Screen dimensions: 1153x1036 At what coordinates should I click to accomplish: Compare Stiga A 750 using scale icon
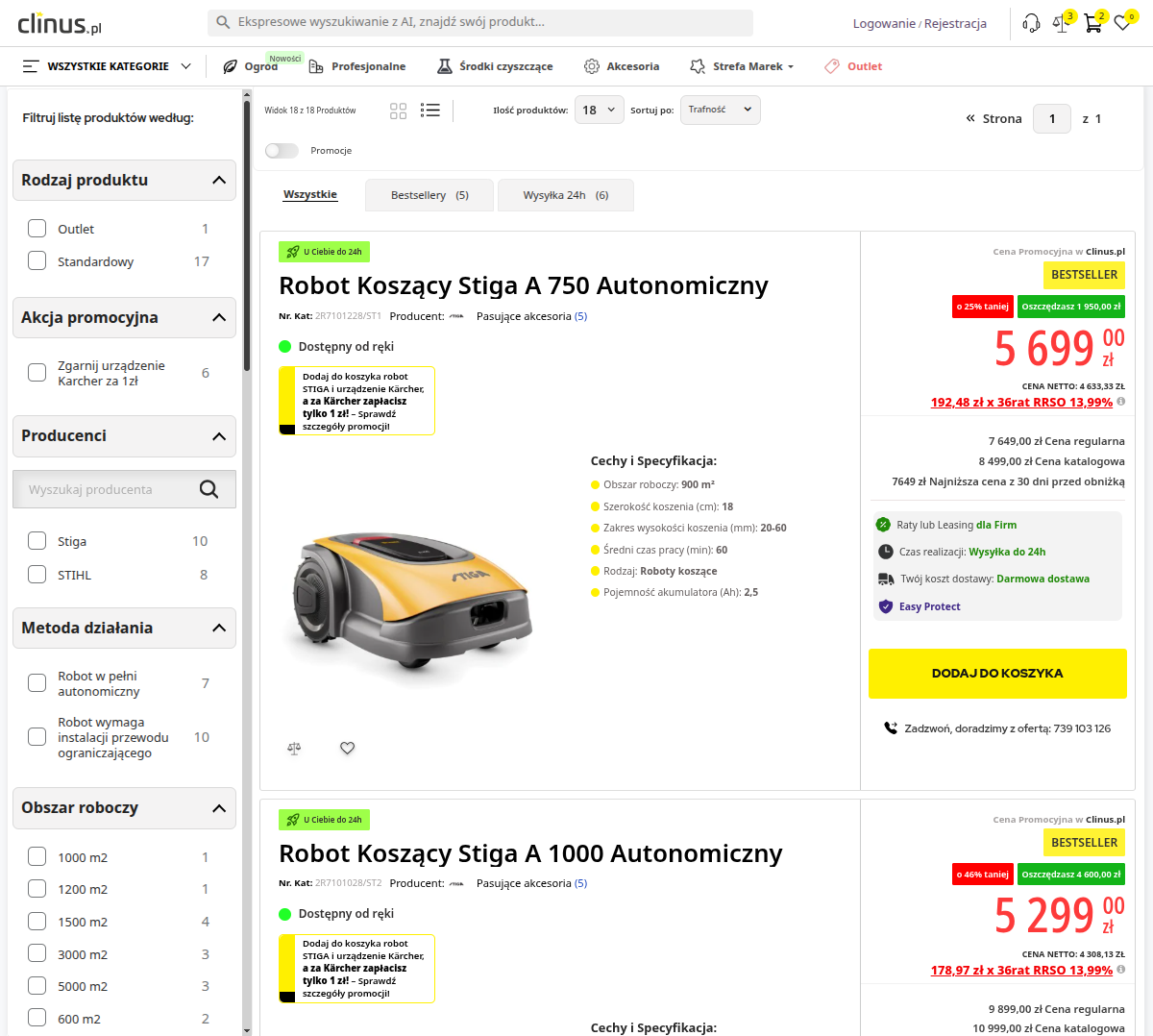(x=294, y=749)
